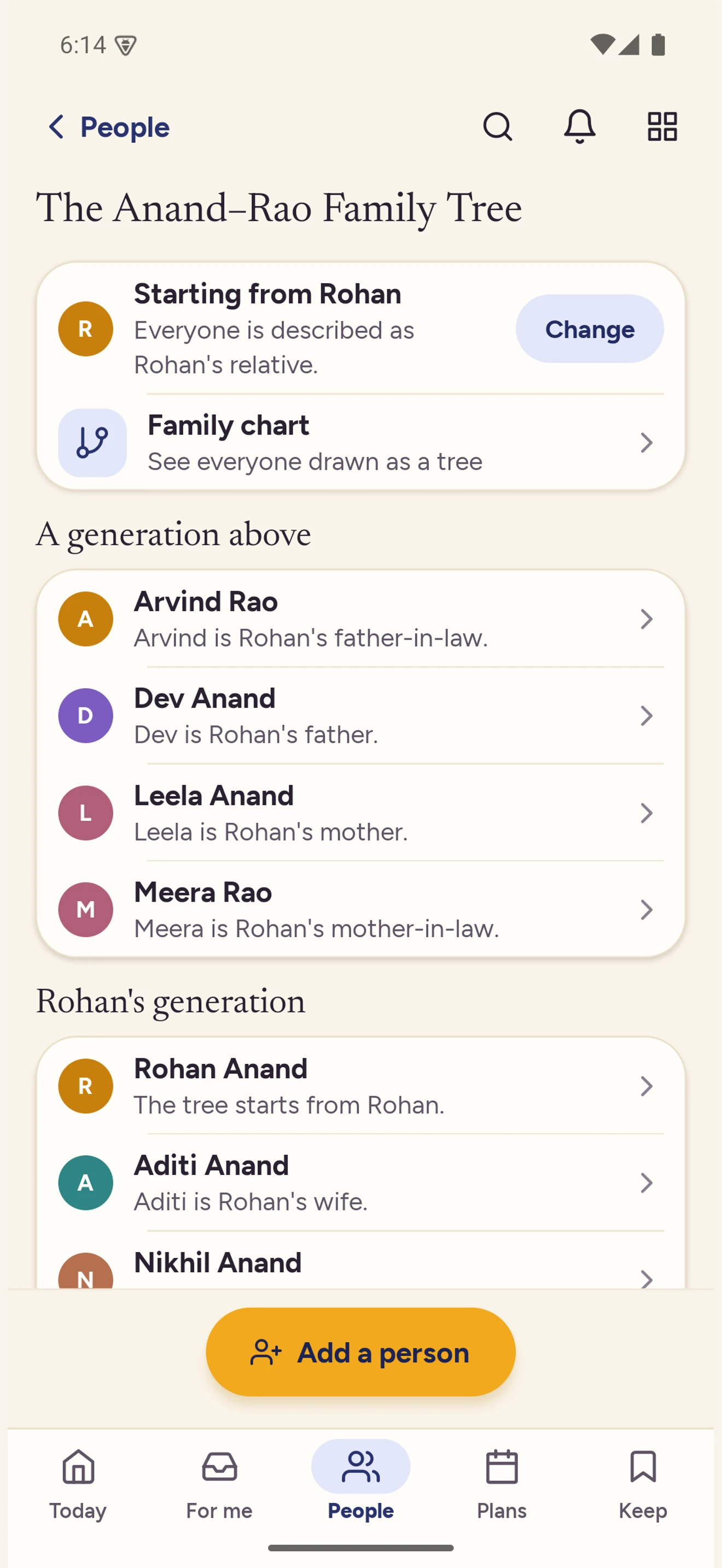Screen dimensions: 722x1568
Task: Tap Dev Anand's purple D avatar
Action: point(85,715)
